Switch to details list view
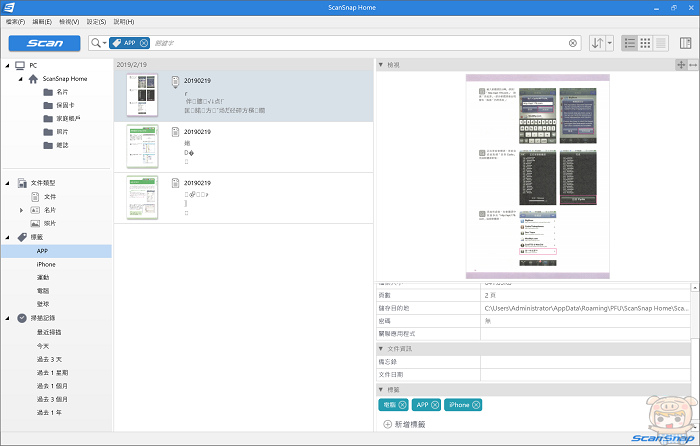The height and width of the screenshot is (446, 700). click(x=661, y=43)
